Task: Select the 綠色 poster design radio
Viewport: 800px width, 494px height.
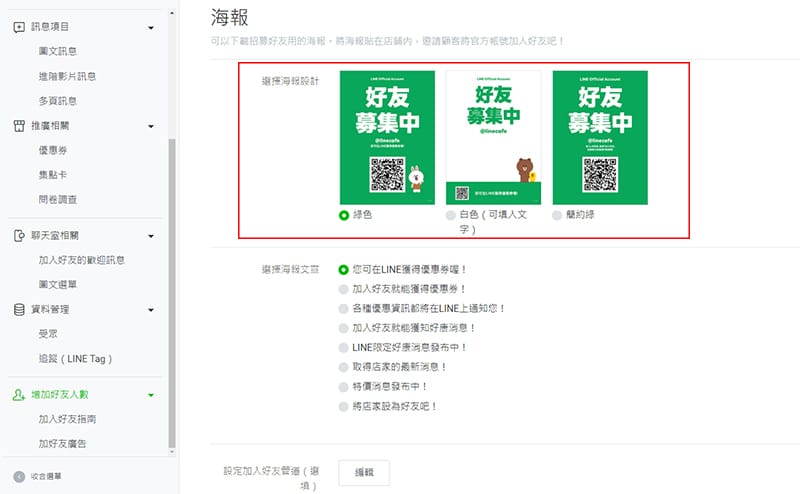Action: tap(344, 215)
